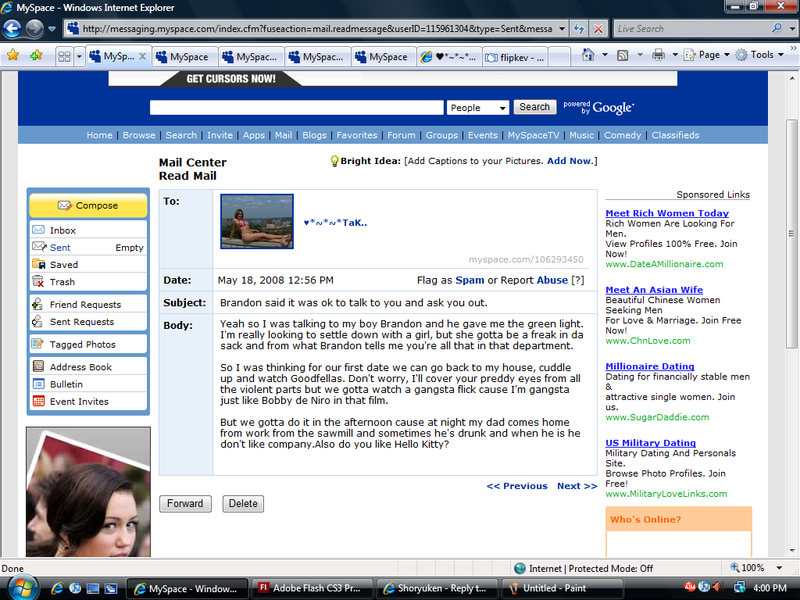The image size is (800, 600).
Task: Empty the Sent folder
Action: click(x=129, y=247)
